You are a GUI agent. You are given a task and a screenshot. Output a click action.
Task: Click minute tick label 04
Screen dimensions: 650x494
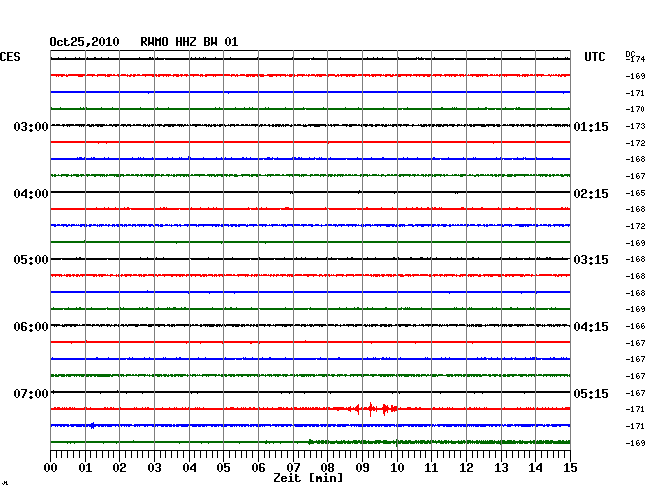[189, 468]
